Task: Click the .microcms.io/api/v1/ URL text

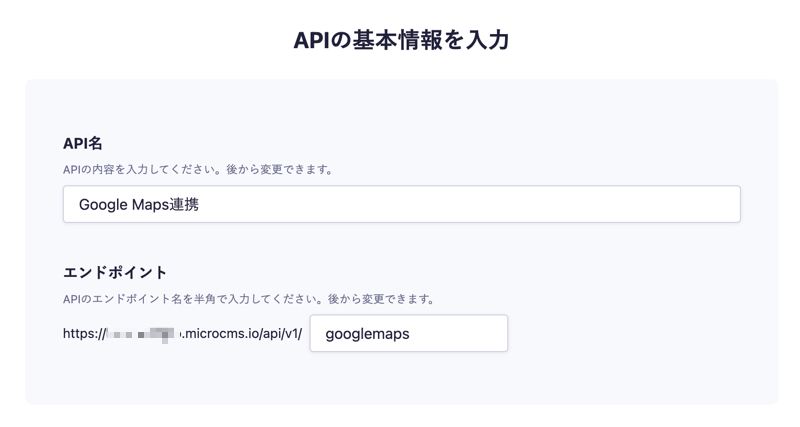Action: coord(240,334)
